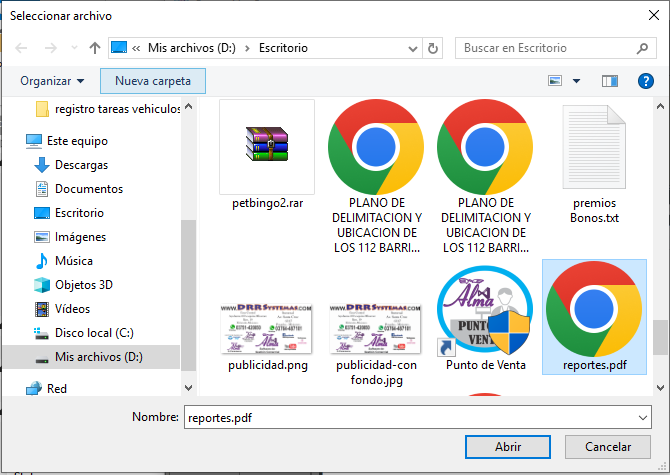
Task: Click the Up one level arrow
Action: pyautogui.click(x=95, y=48)
